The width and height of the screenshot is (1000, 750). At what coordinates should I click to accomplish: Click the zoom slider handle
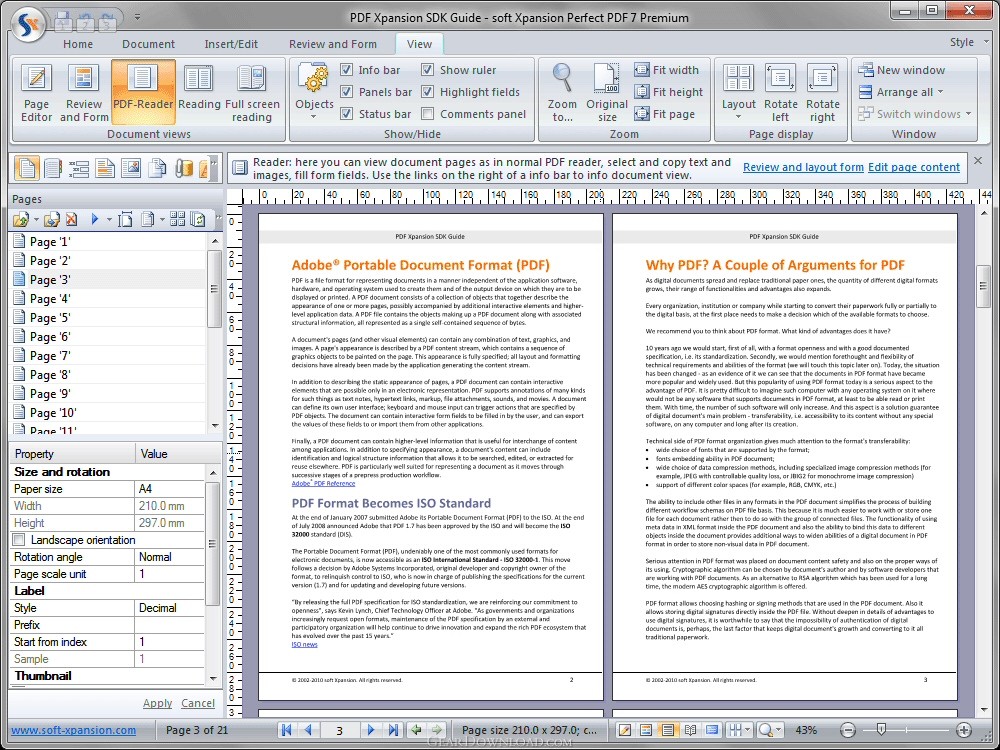pyautogui.click(x=881, y=729)
